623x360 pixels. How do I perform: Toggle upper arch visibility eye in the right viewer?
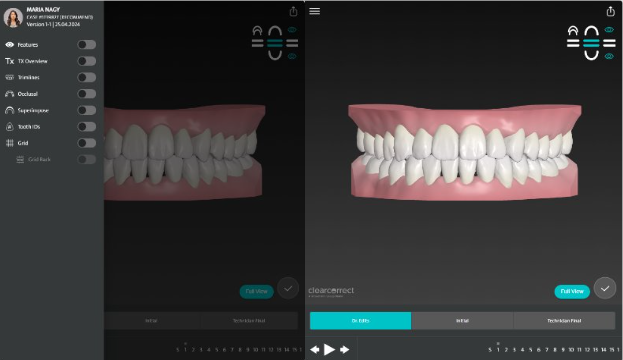609,30
